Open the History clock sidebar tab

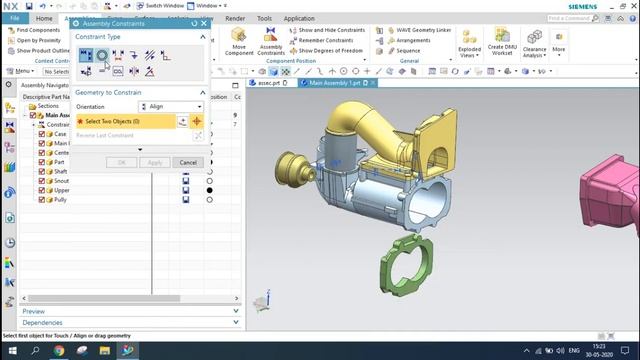[10, 242]
